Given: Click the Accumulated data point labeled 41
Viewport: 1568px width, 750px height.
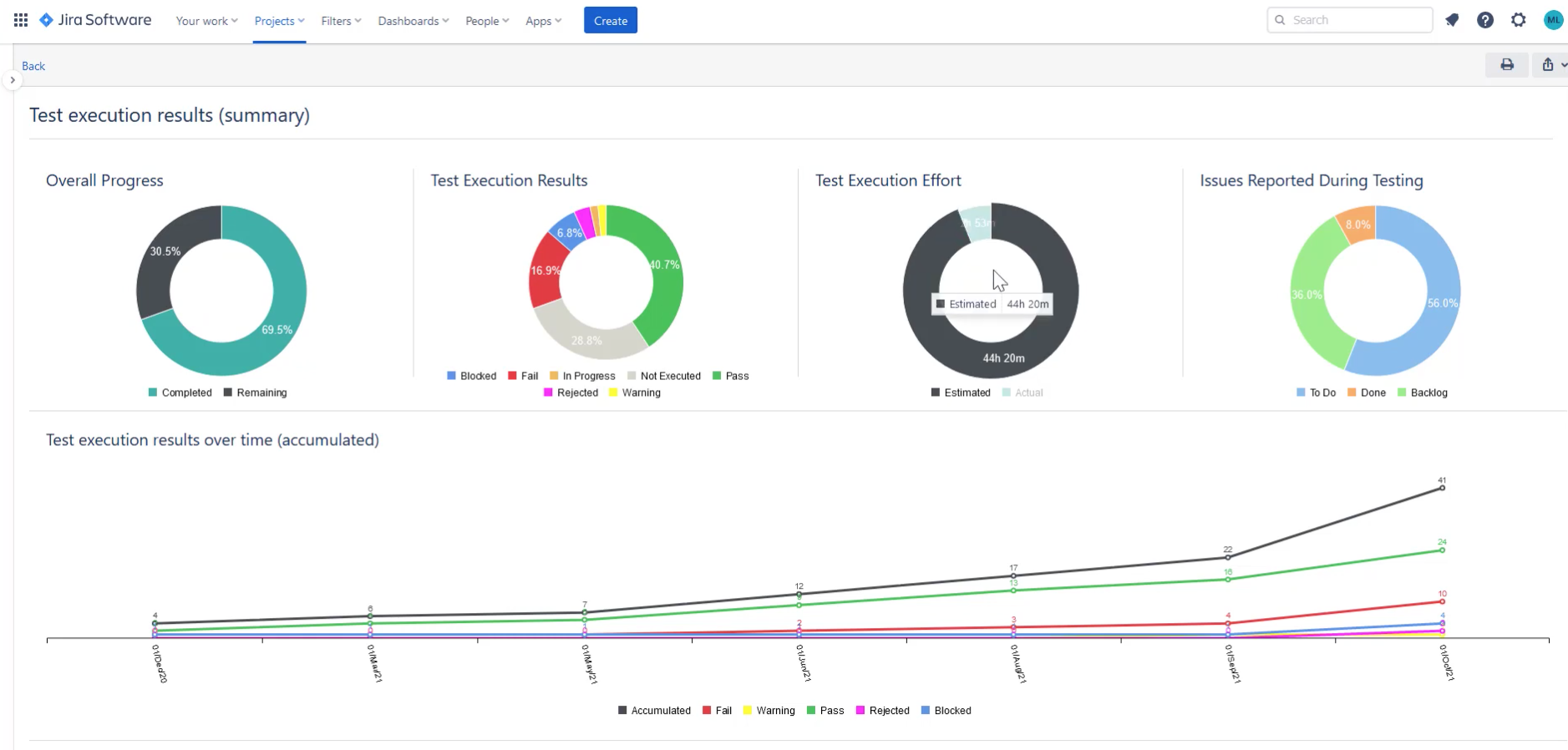Looking at the screenshot, I should [x=1442, y=488].
